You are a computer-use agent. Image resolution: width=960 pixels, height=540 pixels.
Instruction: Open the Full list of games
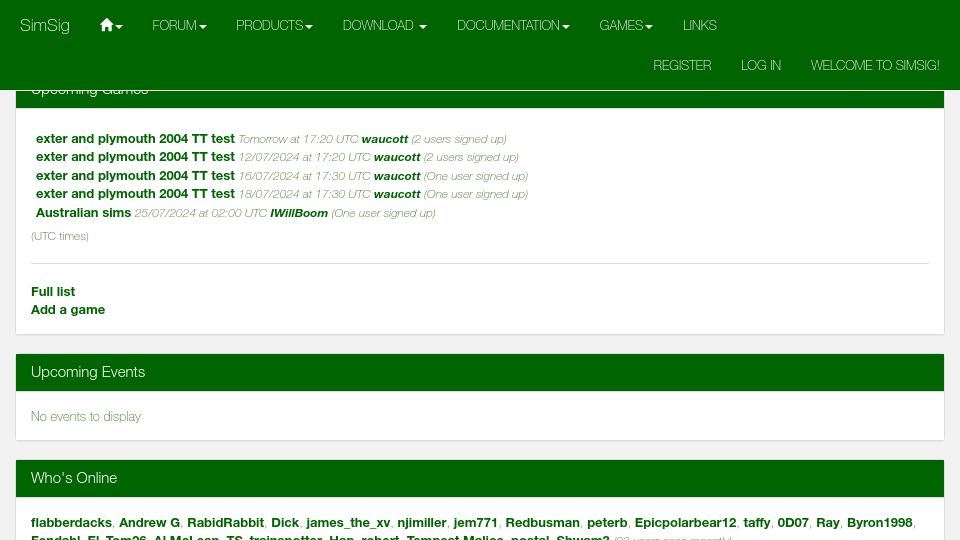click(53, 291)
